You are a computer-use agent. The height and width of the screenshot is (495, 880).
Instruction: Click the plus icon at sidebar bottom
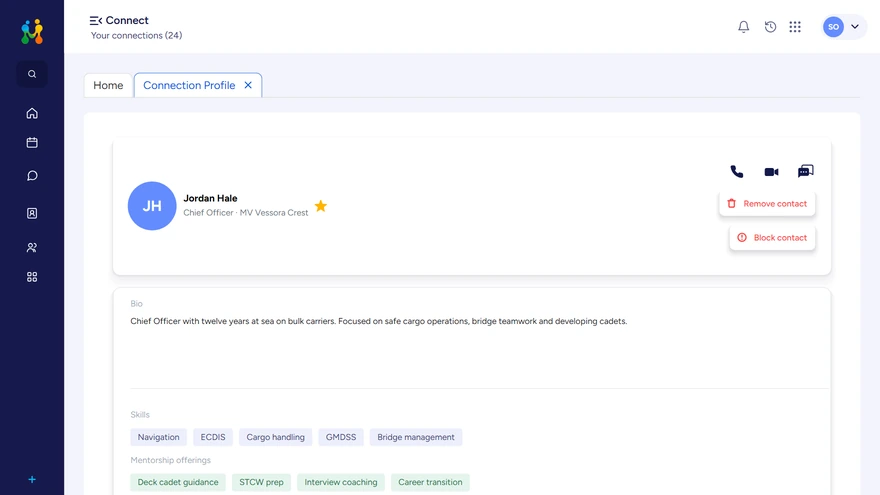[32, 479]
